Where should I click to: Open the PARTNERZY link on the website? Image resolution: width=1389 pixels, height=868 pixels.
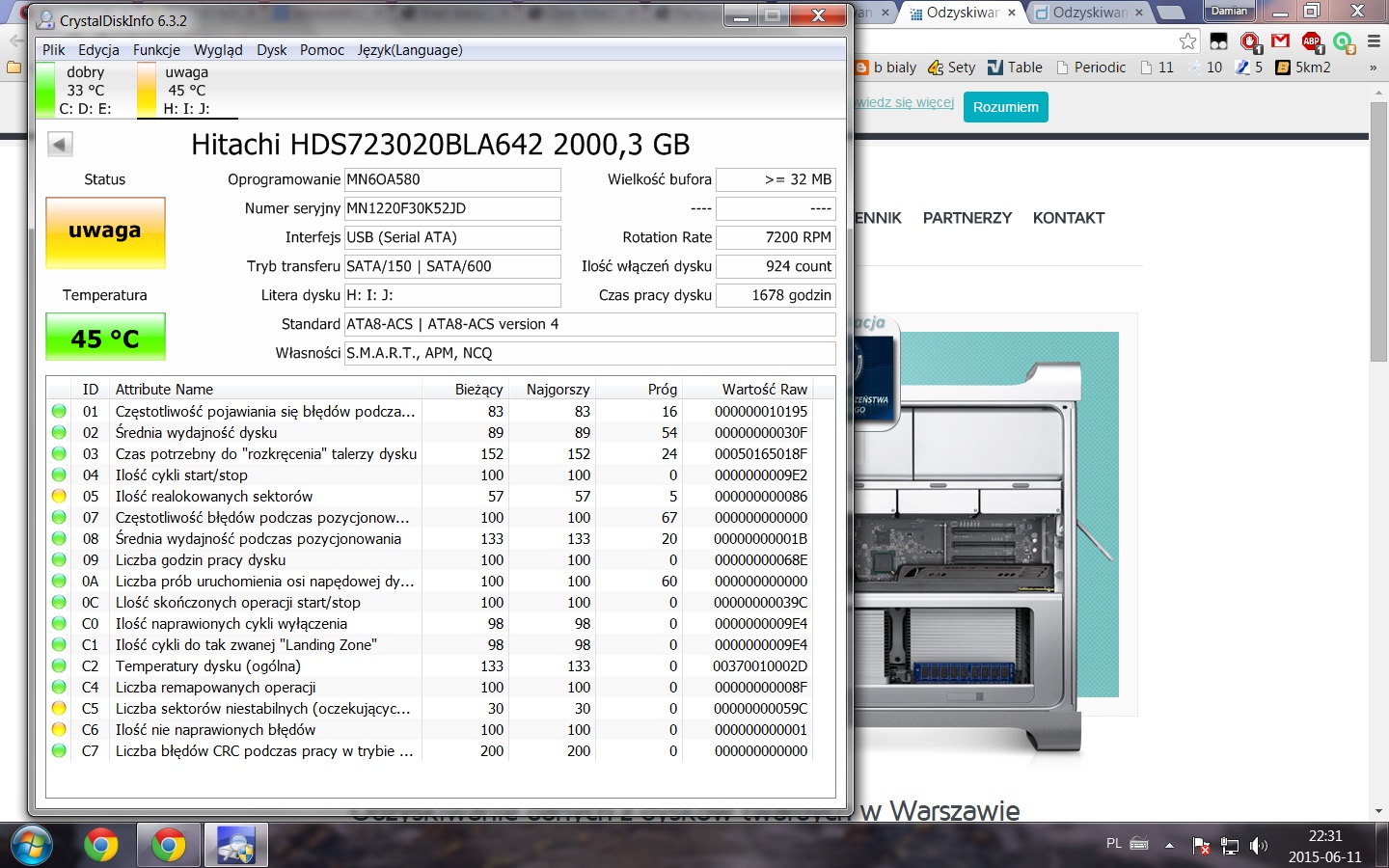point(967,218)
